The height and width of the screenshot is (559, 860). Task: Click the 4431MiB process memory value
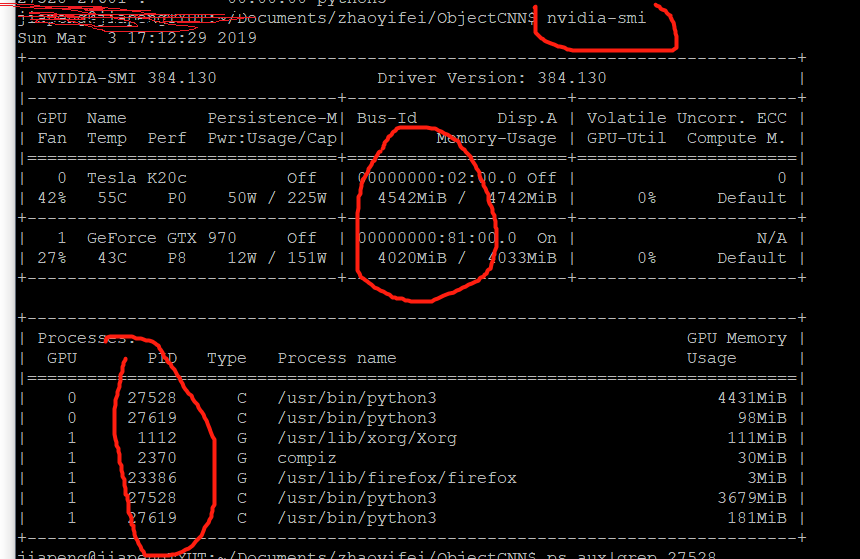click(x=752, y=398)
